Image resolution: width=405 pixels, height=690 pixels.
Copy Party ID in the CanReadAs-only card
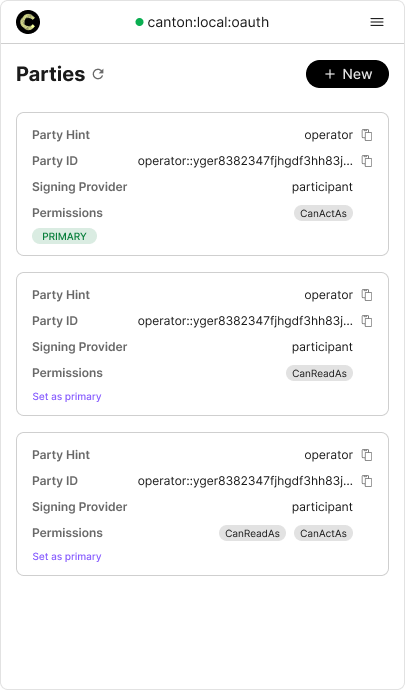[367, 321]
